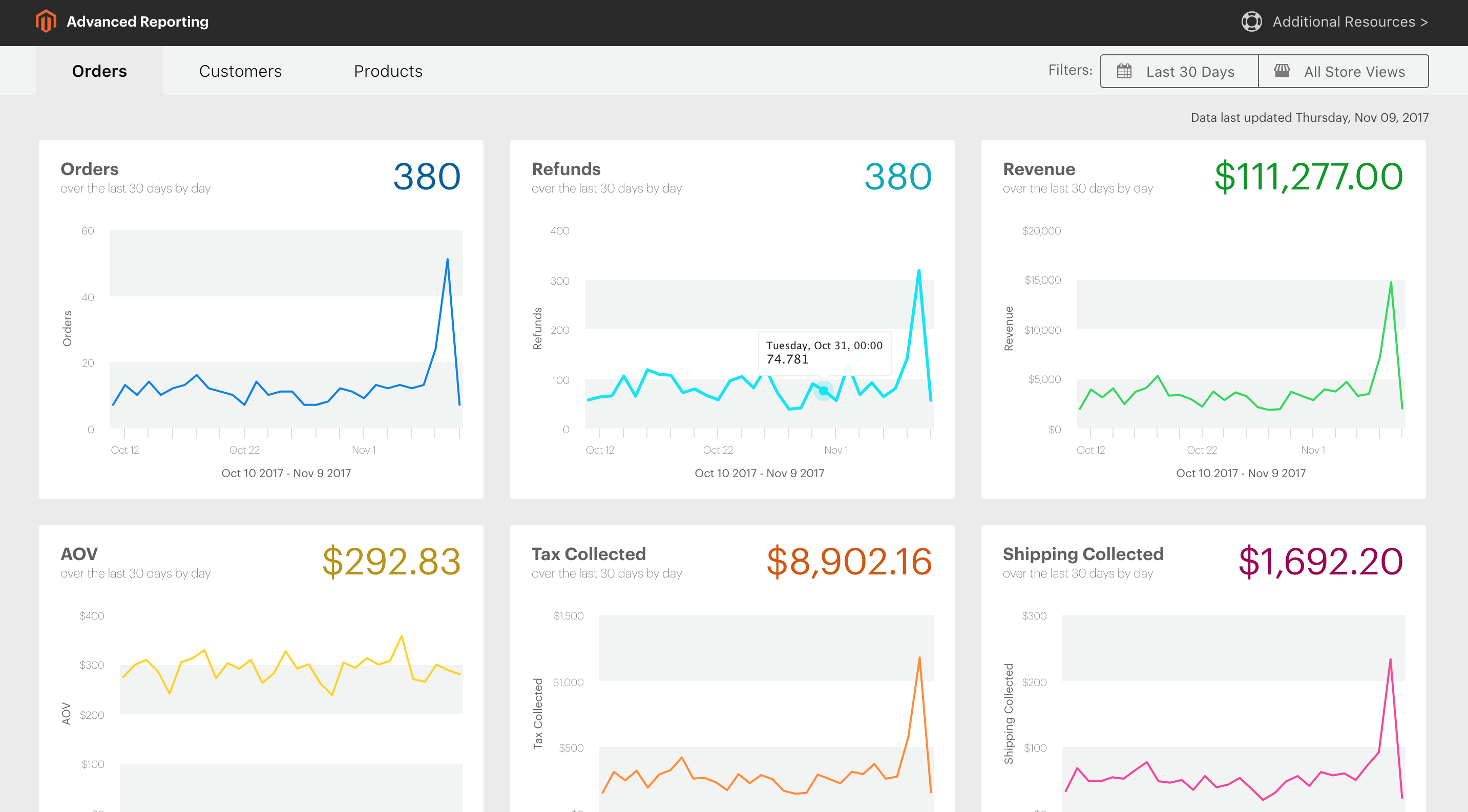Click the lifebuoy help icon

point(1251,22)
